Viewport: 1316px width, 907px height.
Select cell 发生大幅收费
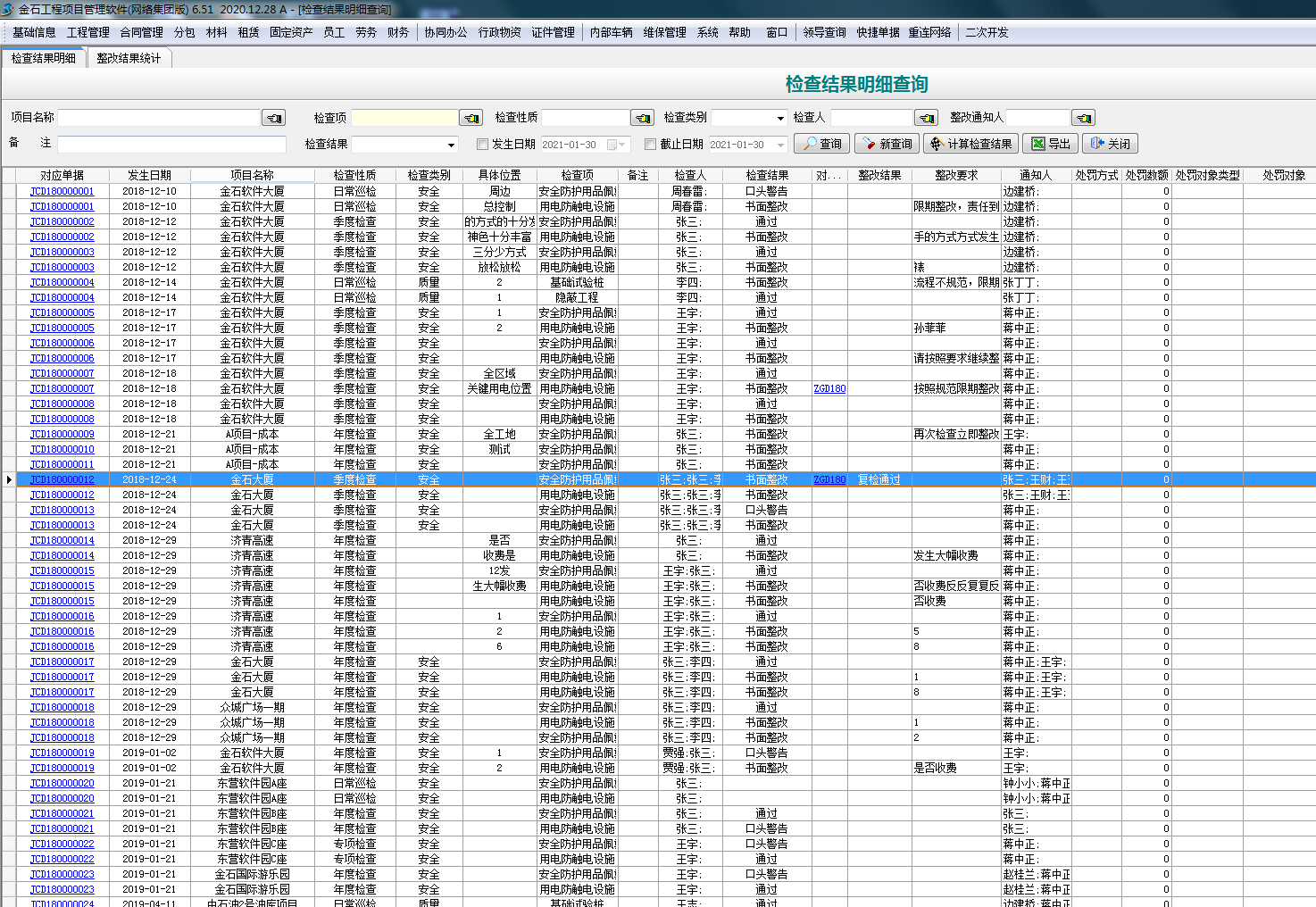(x=956, y=556)
